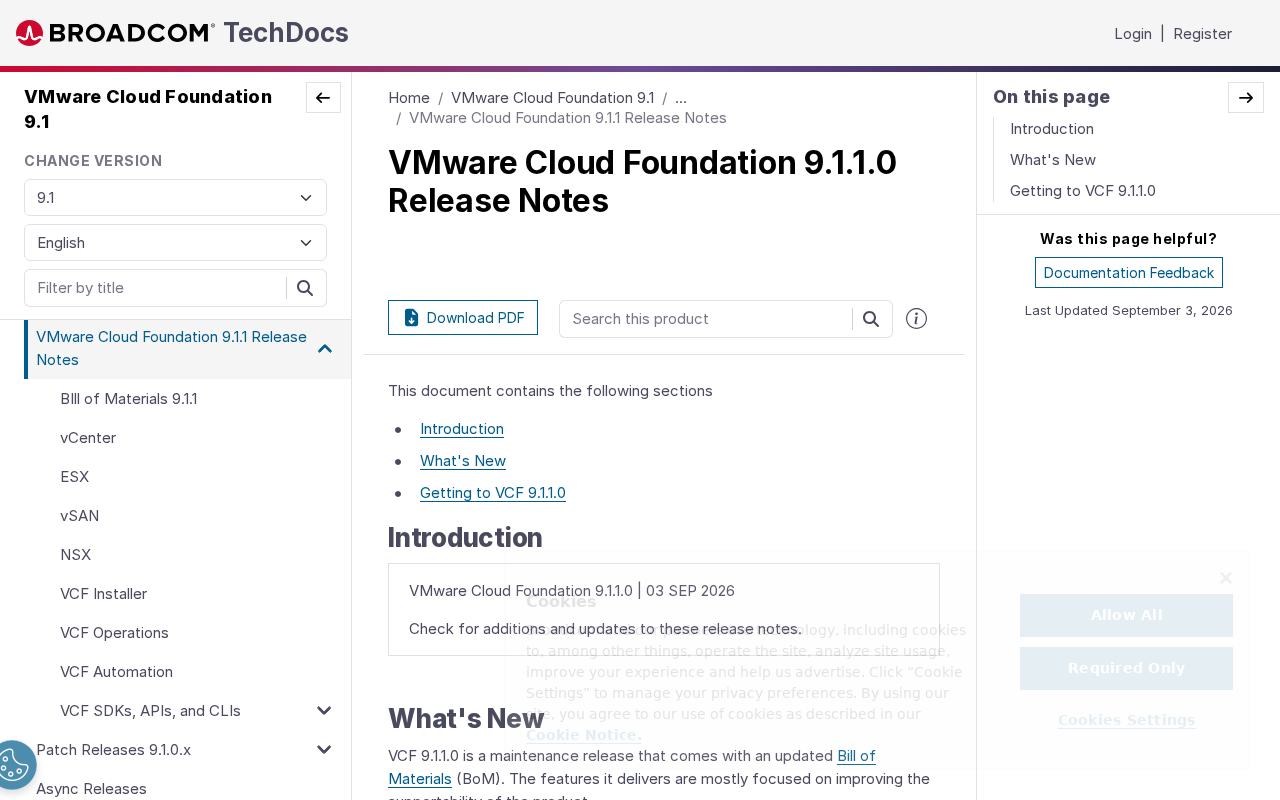Expand Patch Releases 9.1.0.x chevron

click(324, 750)
